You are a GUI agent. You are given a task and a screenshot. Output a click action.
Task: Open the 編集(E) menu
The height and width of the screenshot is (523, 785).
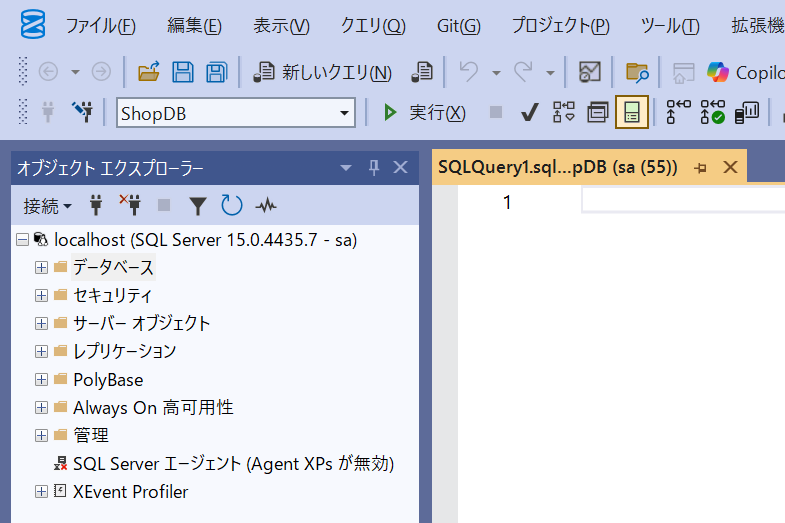point(194,26)
